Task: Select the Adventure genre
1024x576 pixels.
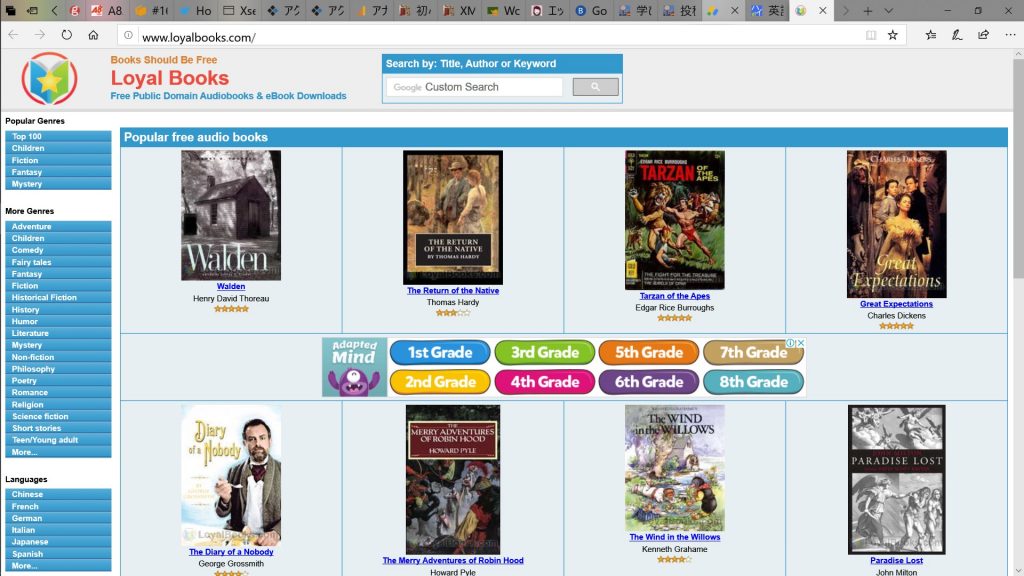Action: pos(58,227)
